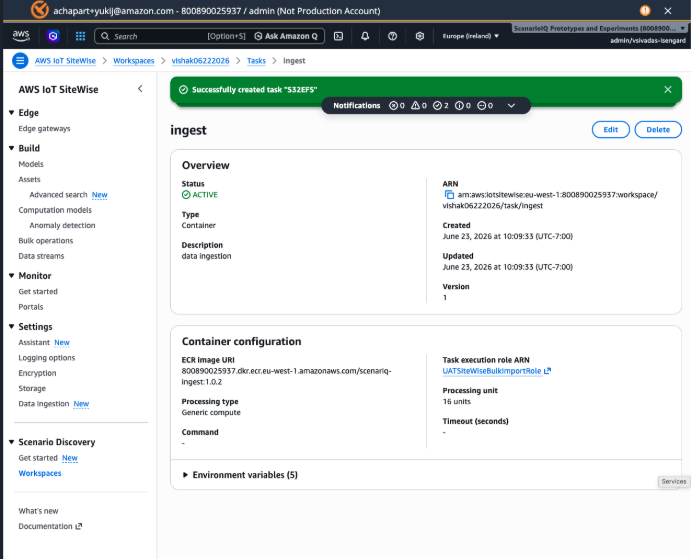Open Computation models in sidebar
The image size is (691, 559).
pos(55,210)
